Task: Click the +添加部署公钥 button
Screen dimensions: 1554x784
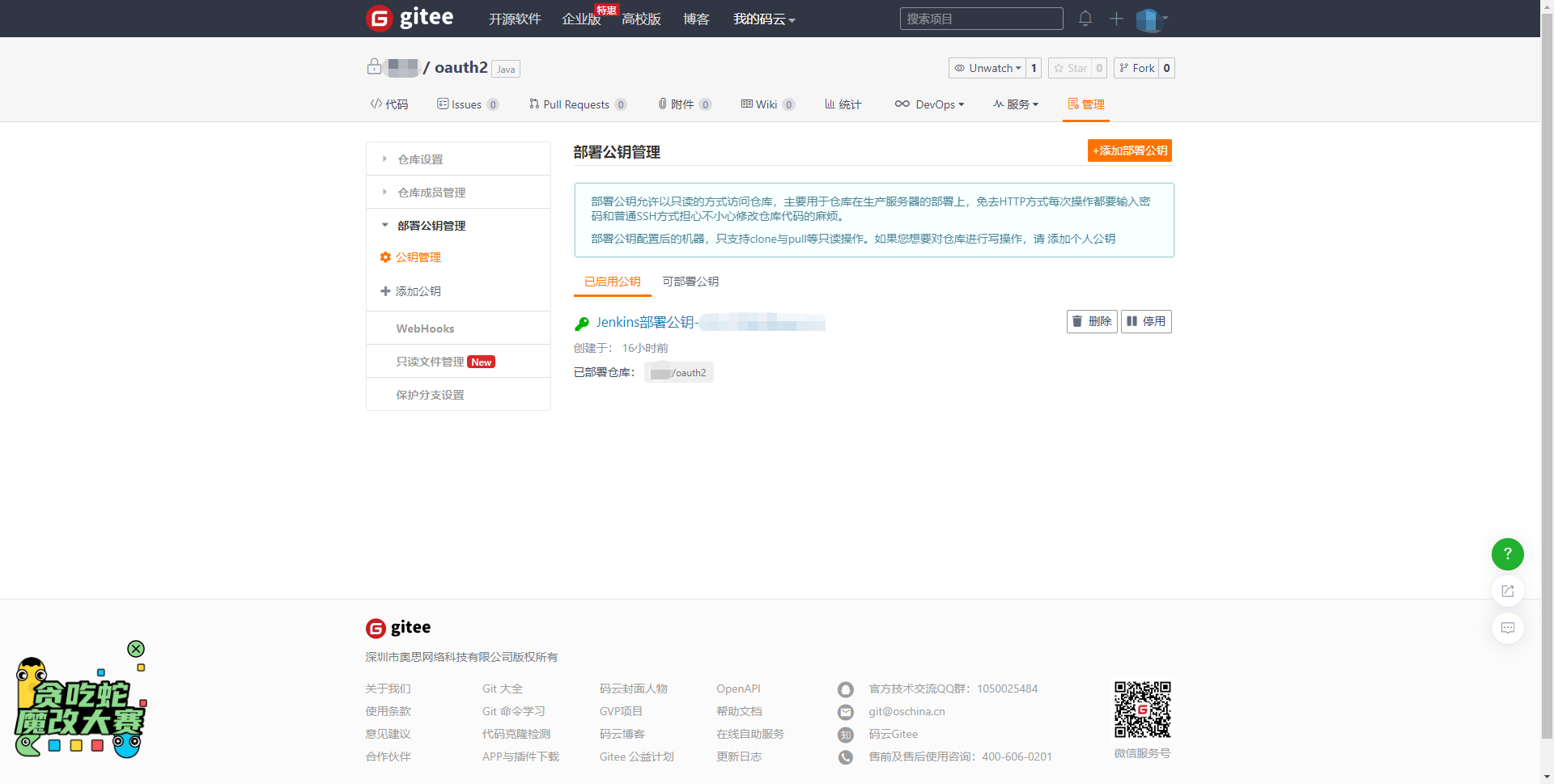Action: [x=1129, y=150]
